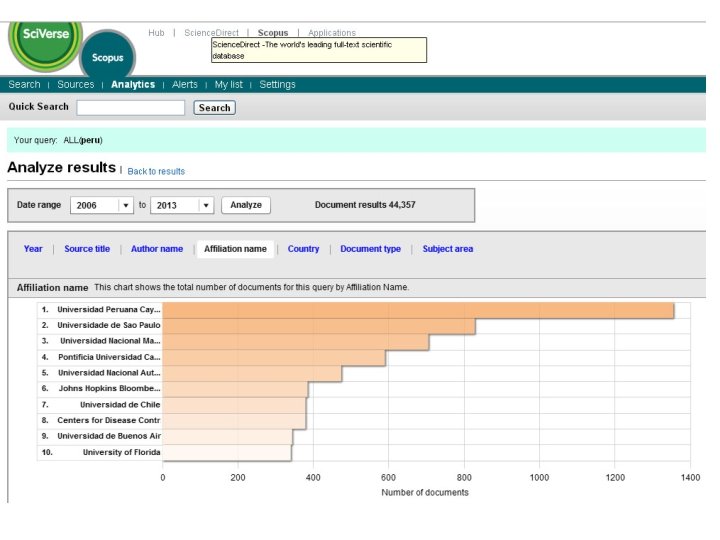The height and width of the screenshot is (540, 720).
Task: Click the Universidad Nacional Ma... chart bar
Action: 296,342
